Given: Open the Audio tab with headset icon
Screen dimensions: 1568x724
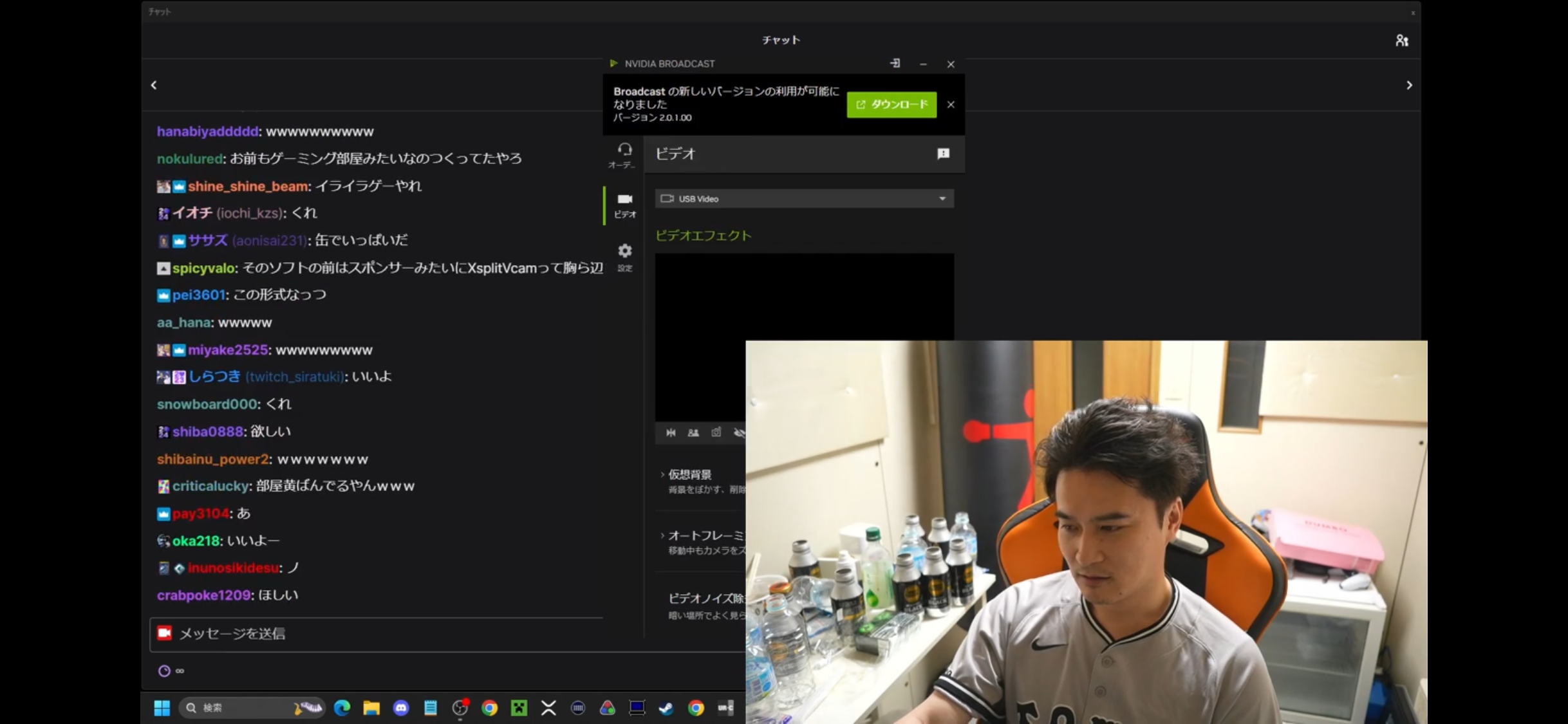Looking at the screenshot, I should 624,154.
